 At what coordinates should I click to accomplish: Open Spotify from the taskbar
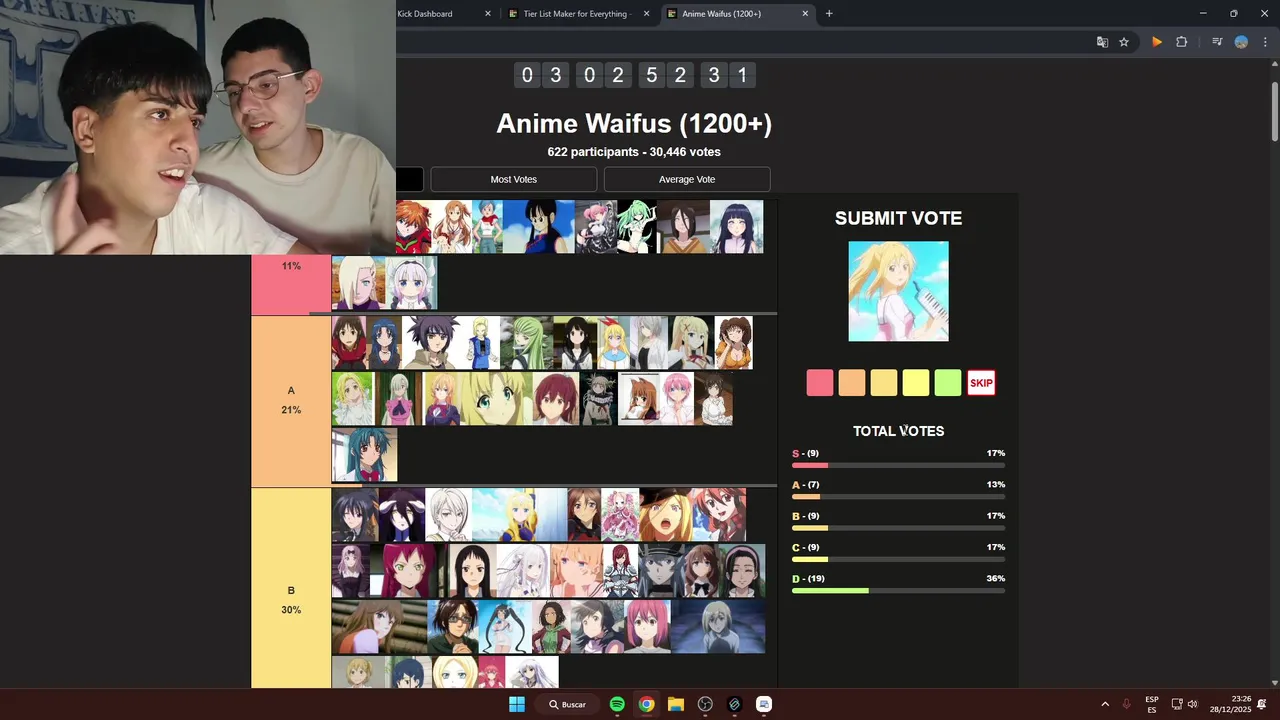pos(617,704)
